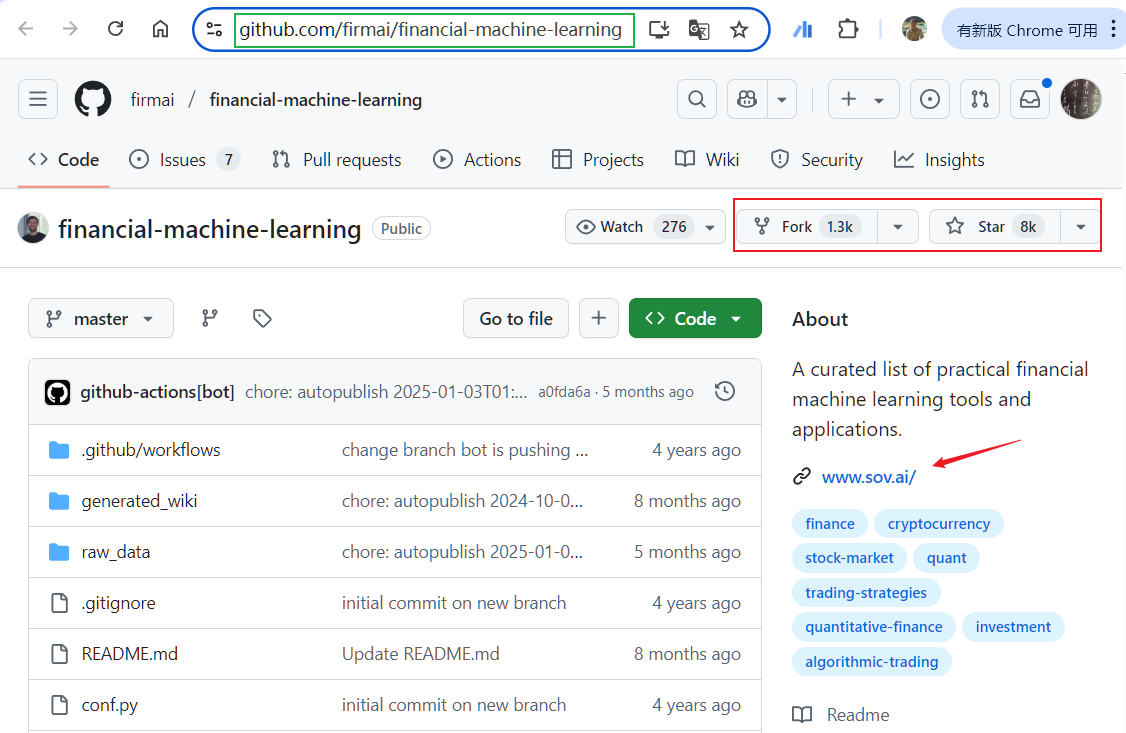This screenshot has width=1126, height=733.
Task: Open the commit history icon
Action: point(724,391)
